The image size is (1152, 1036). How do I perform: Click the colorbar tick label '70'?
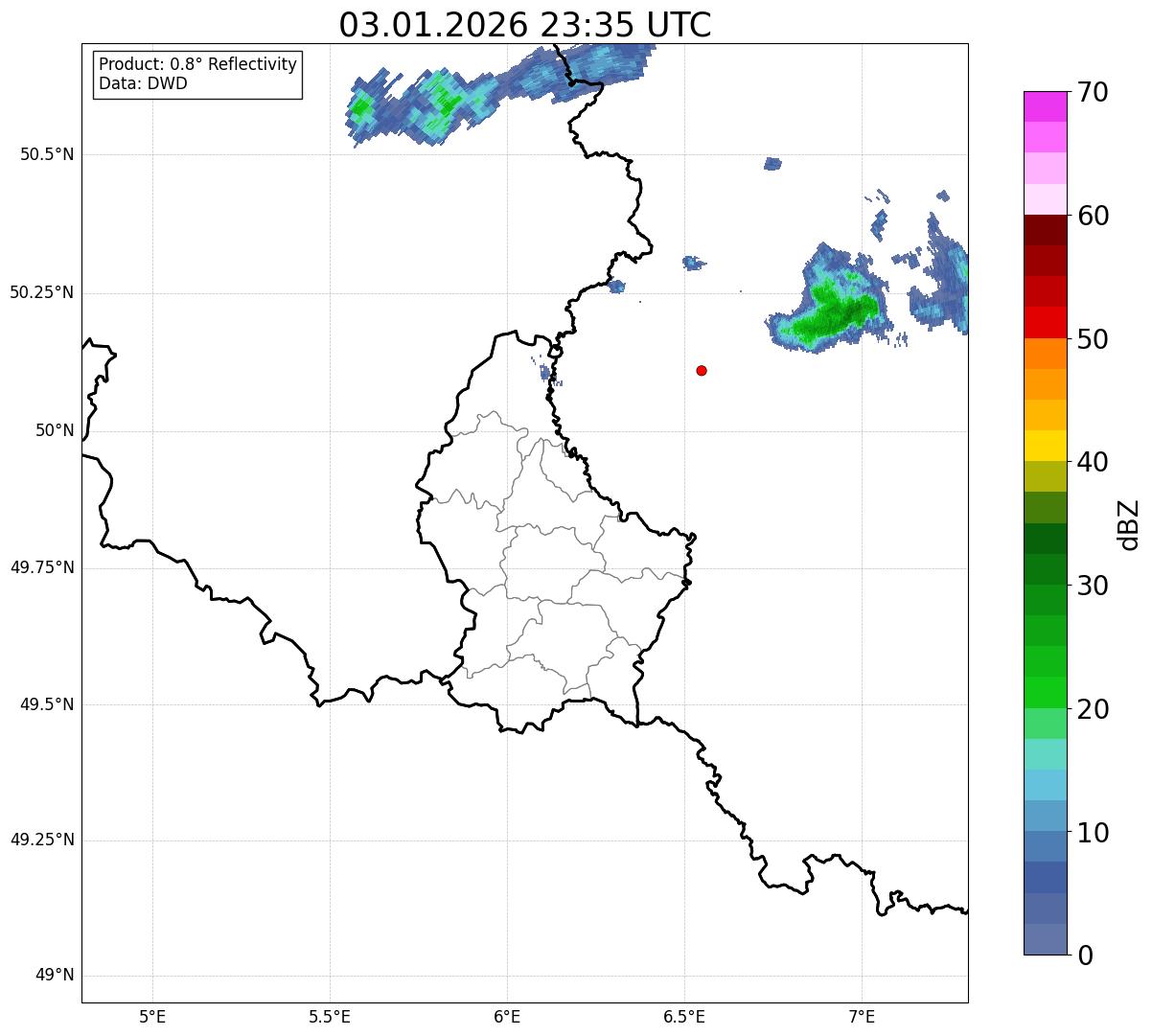coord(1093,93)
